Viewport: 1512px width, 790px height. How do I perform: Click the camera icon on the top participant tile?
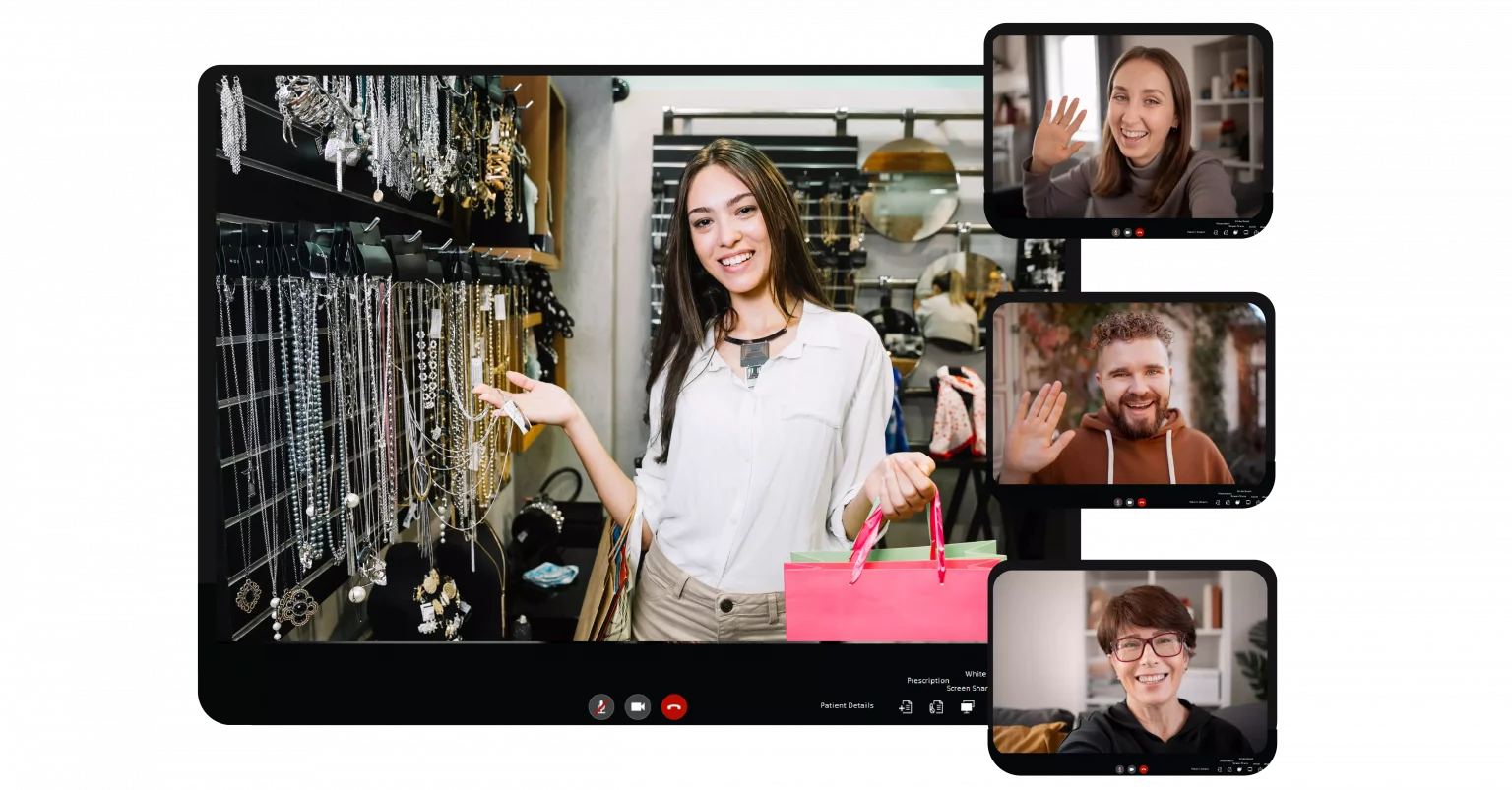1128,233
